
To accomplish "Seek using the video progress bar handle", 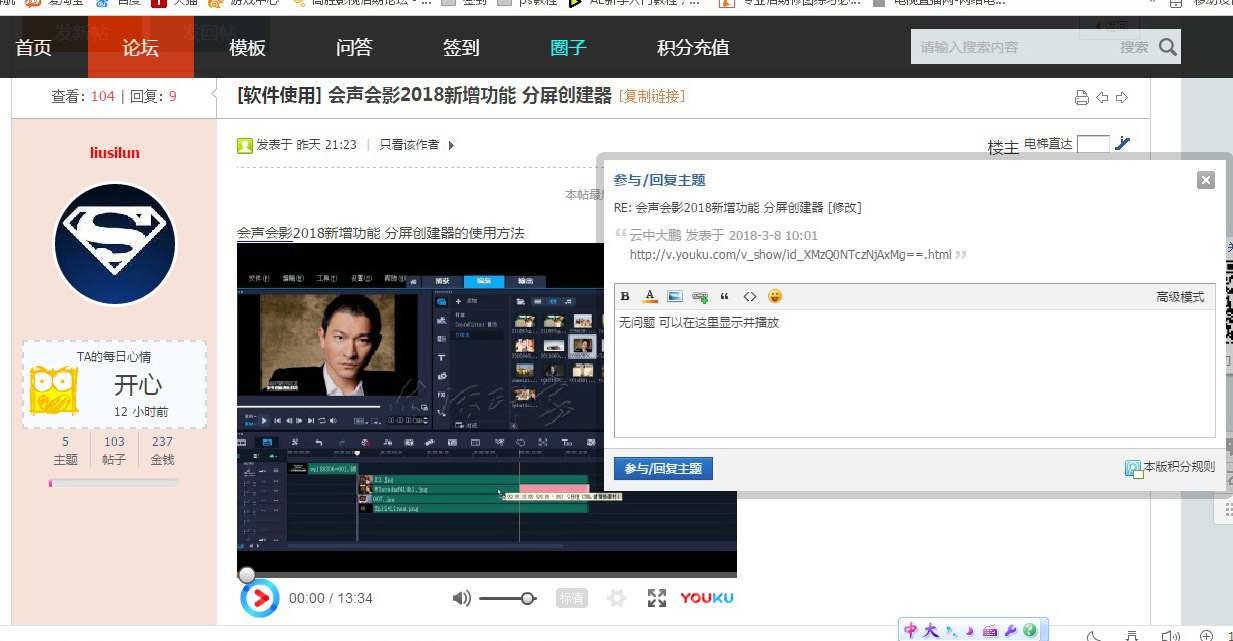I will [246, 574].
